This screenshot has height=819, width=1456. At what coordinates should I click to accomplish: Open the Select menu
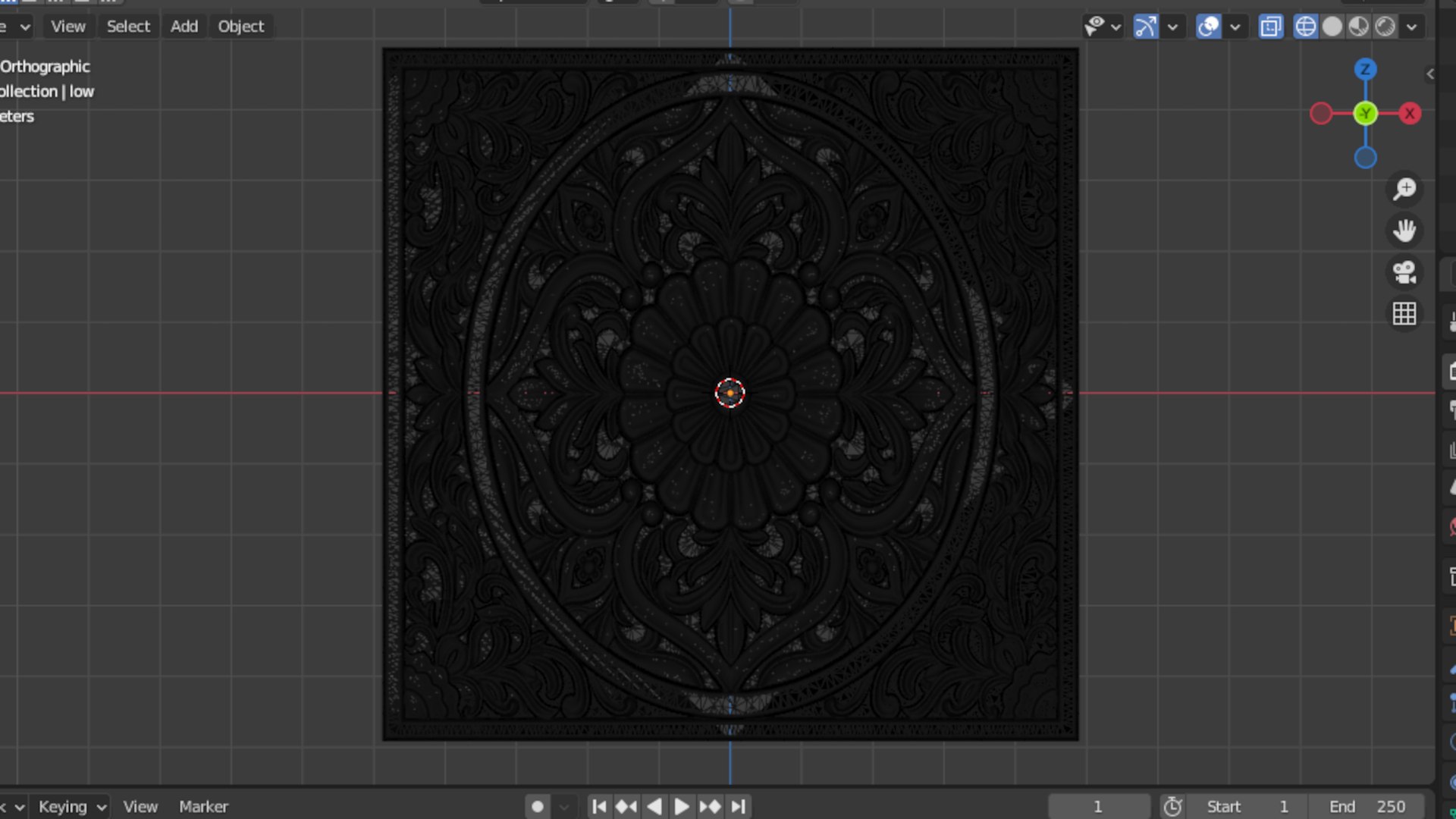[x=128, y=27]
